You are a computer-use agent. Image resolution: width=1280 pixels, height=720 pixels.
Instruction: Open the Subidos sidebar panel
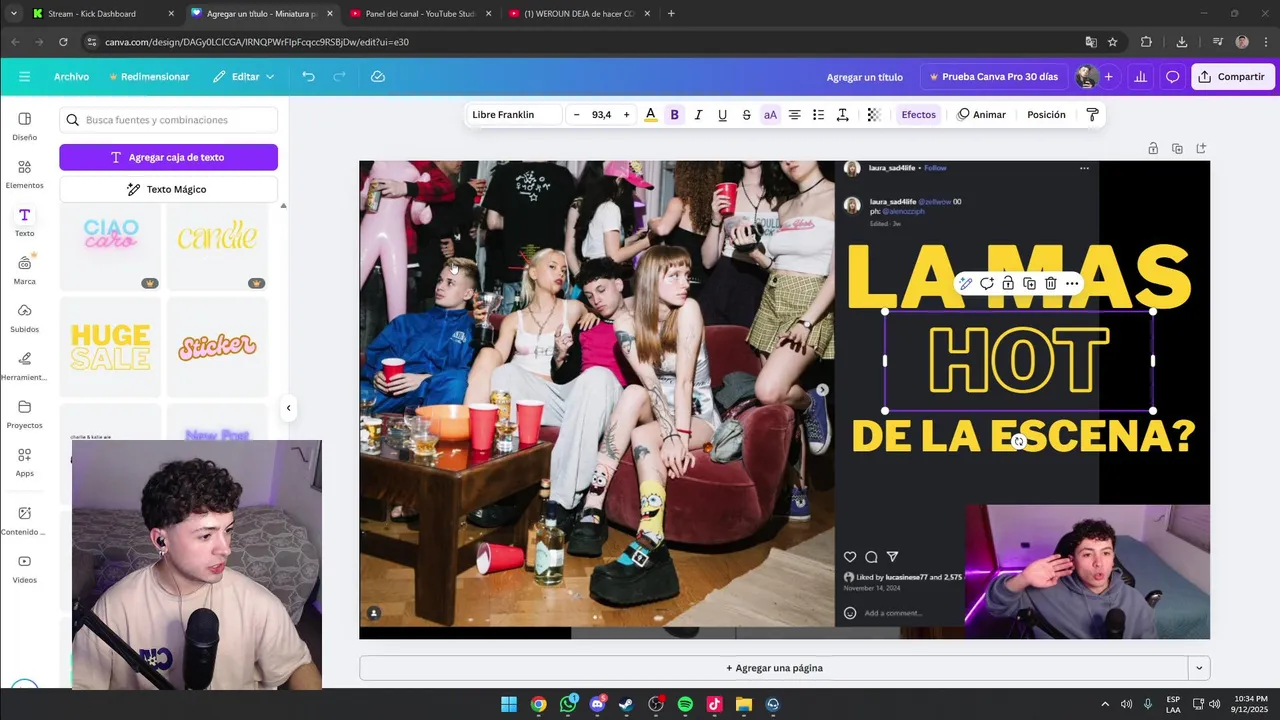tap(25, 318)
